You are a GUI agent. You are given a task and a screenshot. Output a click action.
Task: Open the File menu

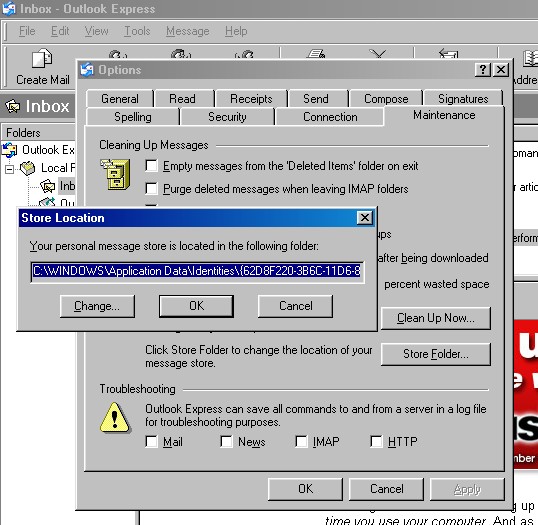(27, 31)
